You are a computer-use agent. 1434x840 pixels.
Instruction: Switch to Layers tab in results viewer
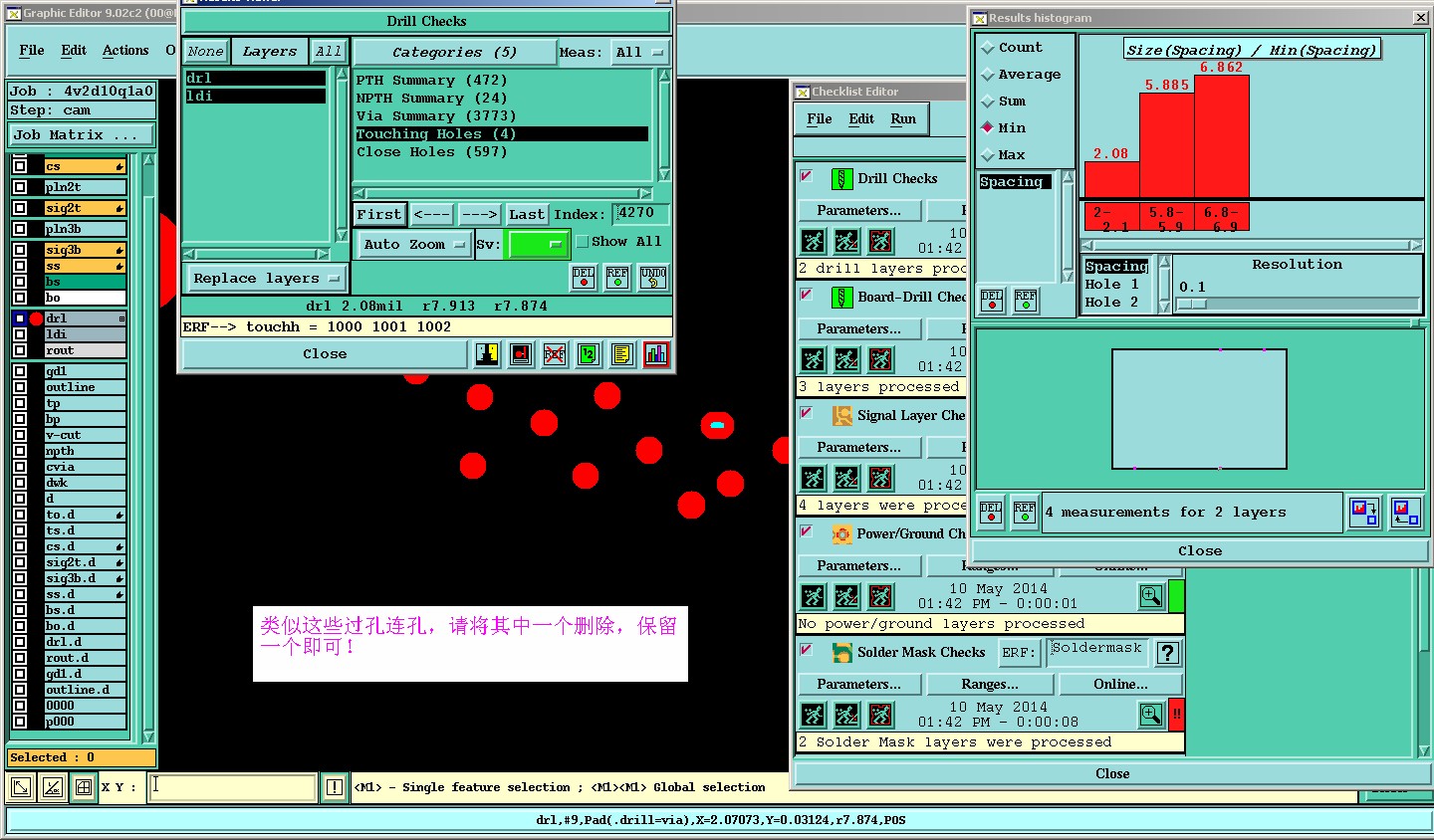tap(270, 52)
